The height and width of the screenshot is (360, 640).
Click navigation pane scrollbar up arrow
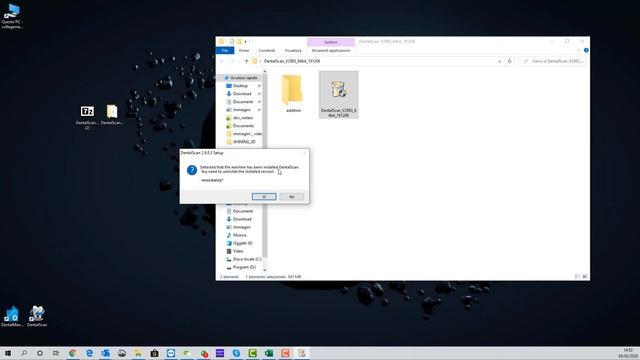click(x=264, y=72)
